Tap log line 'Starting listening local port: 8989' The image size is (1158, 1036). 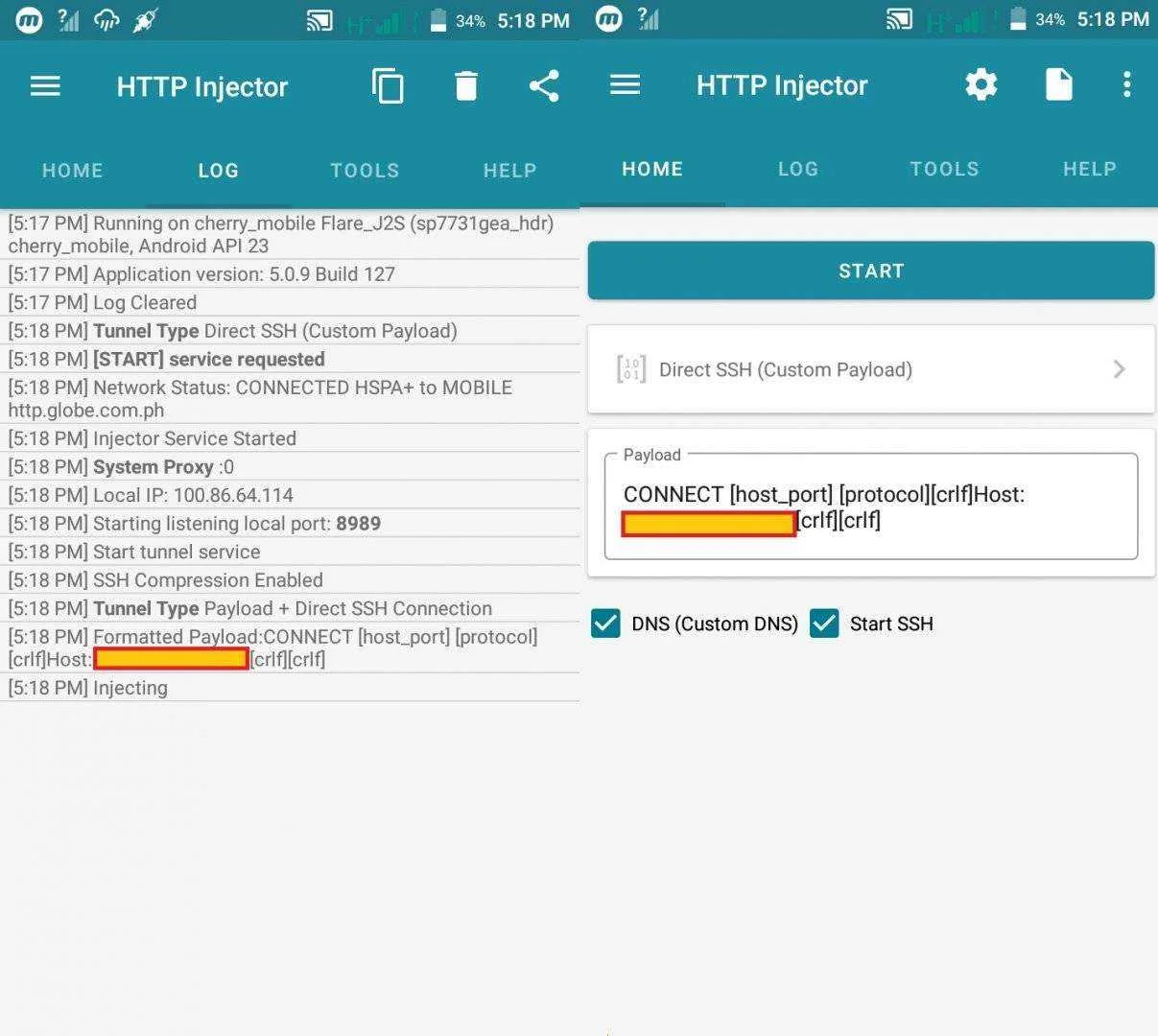290,524
